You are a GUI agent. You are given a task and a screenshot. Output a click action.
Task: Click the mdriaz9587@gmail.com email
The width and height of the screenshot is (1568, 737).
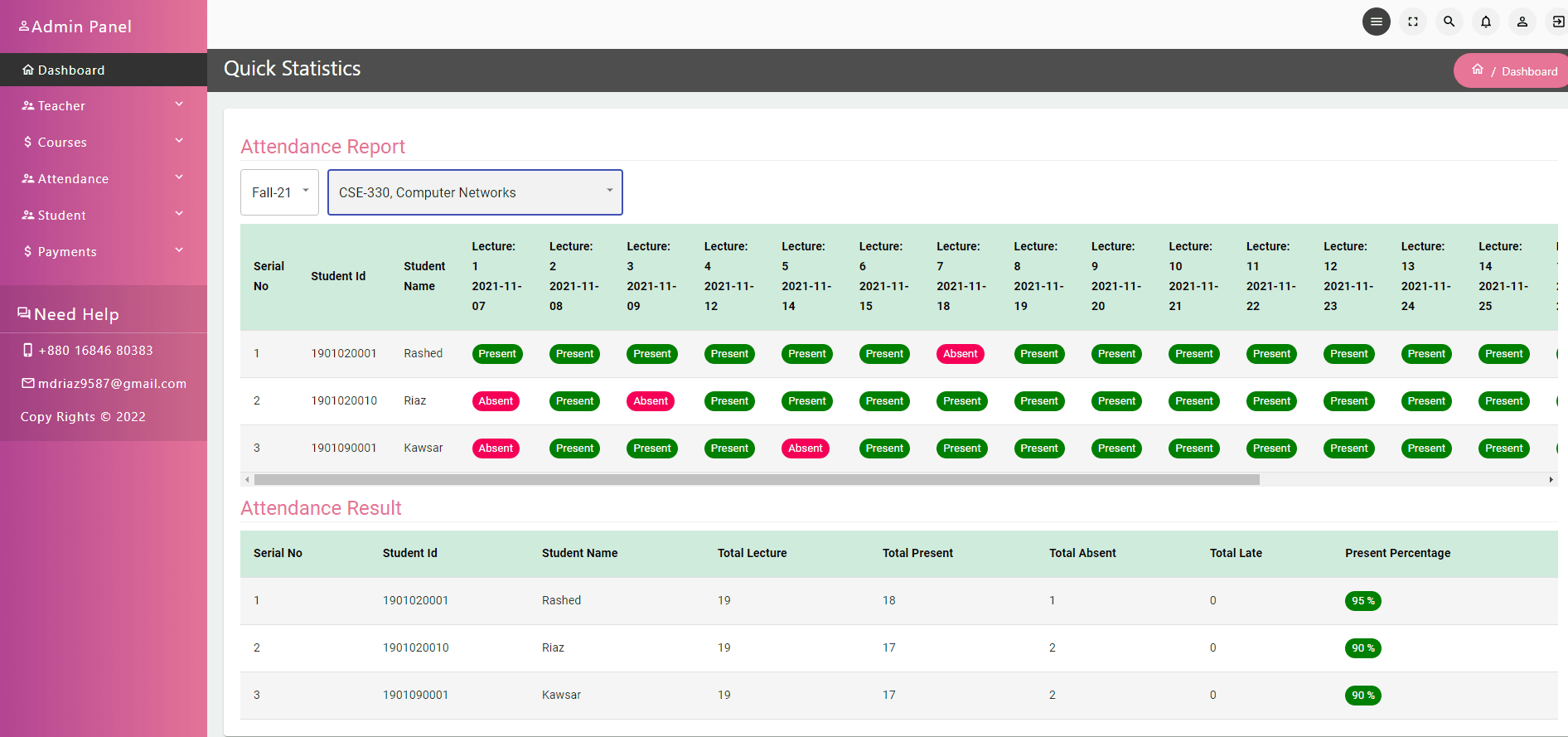pos(112,384)
